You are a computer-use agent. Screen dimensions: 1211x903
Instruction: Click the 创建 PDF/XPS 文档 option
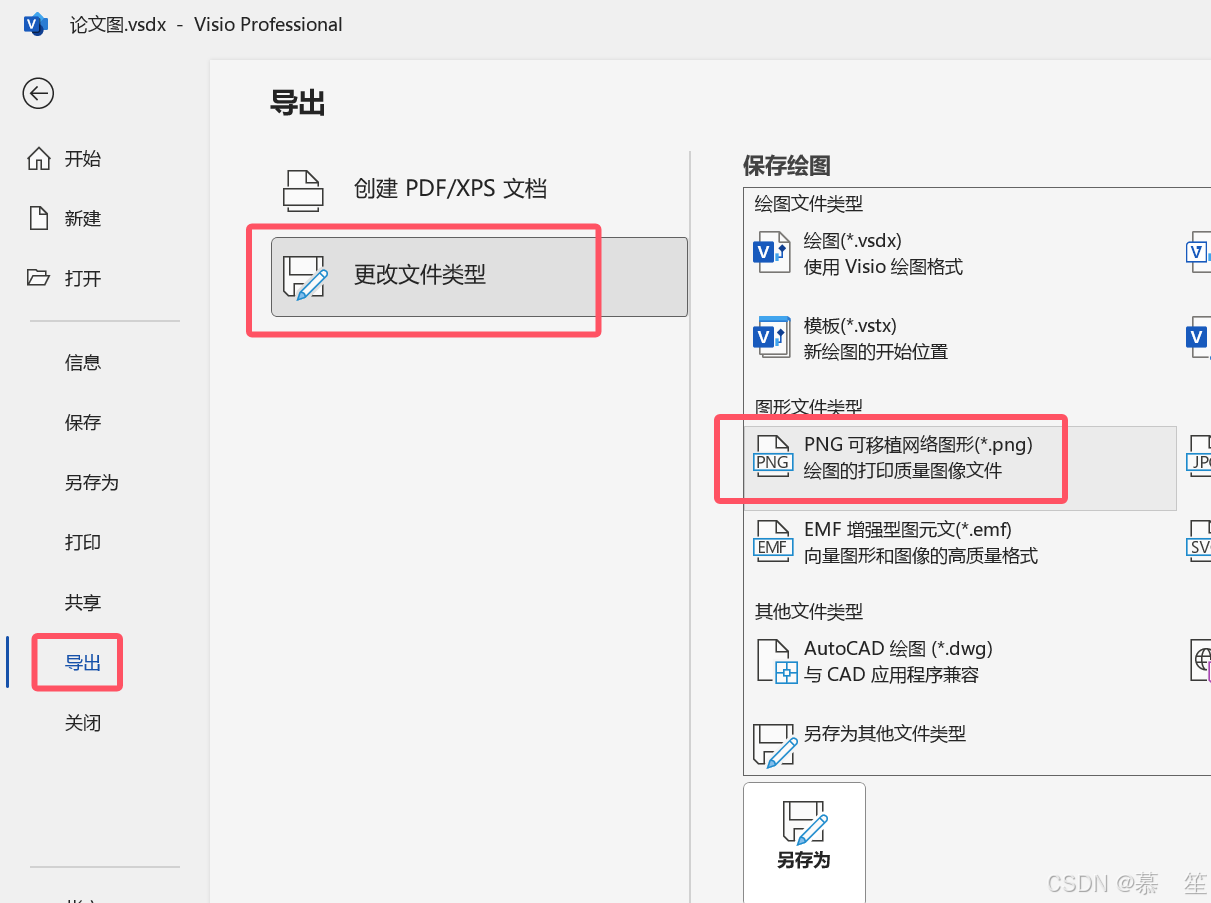pyautogui.click(x=479, y=189)
